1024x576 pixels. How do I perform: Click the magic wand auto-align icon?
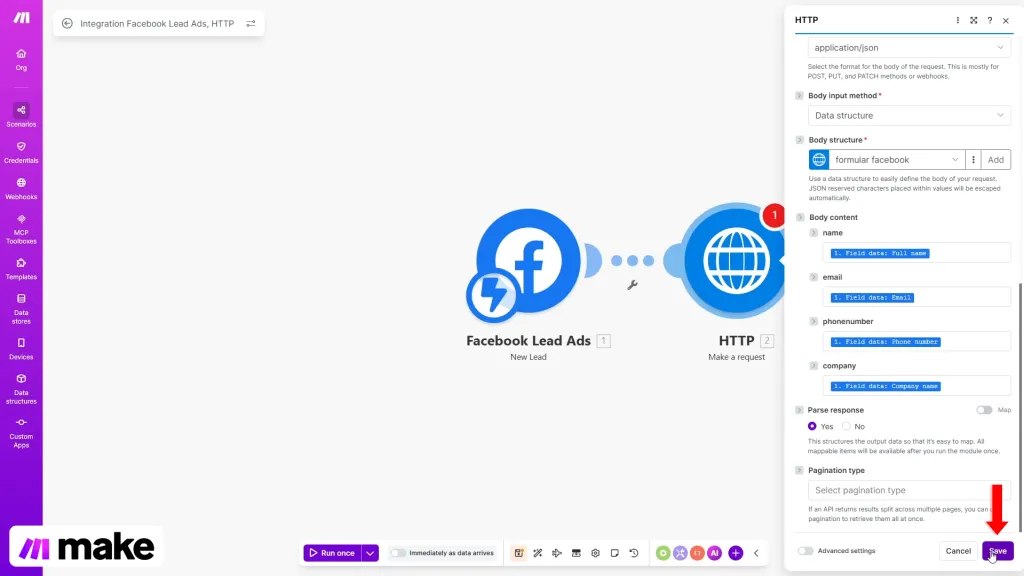click(x=537, y=553)
